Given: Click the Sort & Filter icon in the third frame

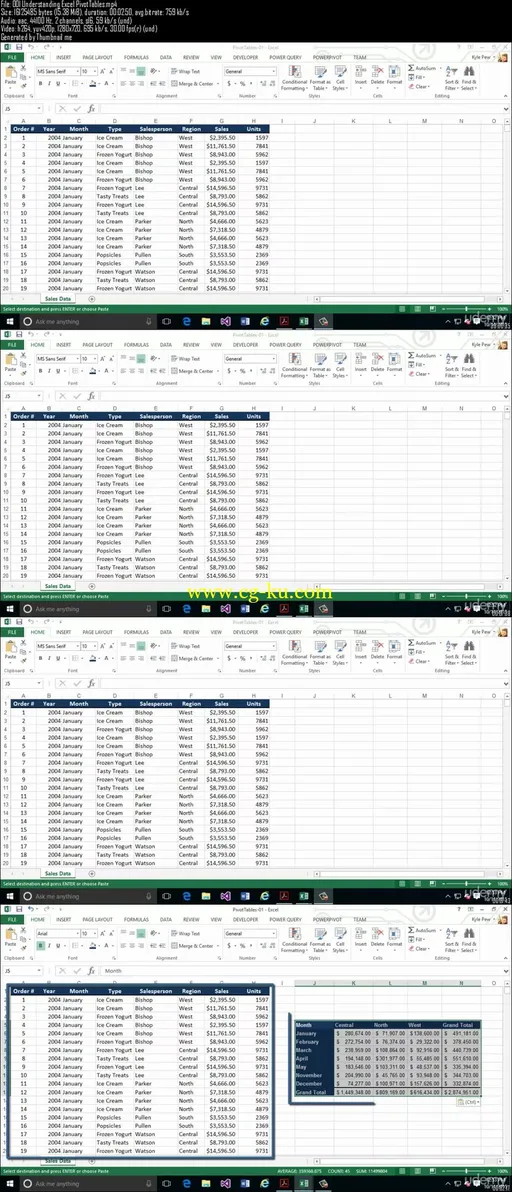Looking at the screenshot, I should (x=451, y=646).
